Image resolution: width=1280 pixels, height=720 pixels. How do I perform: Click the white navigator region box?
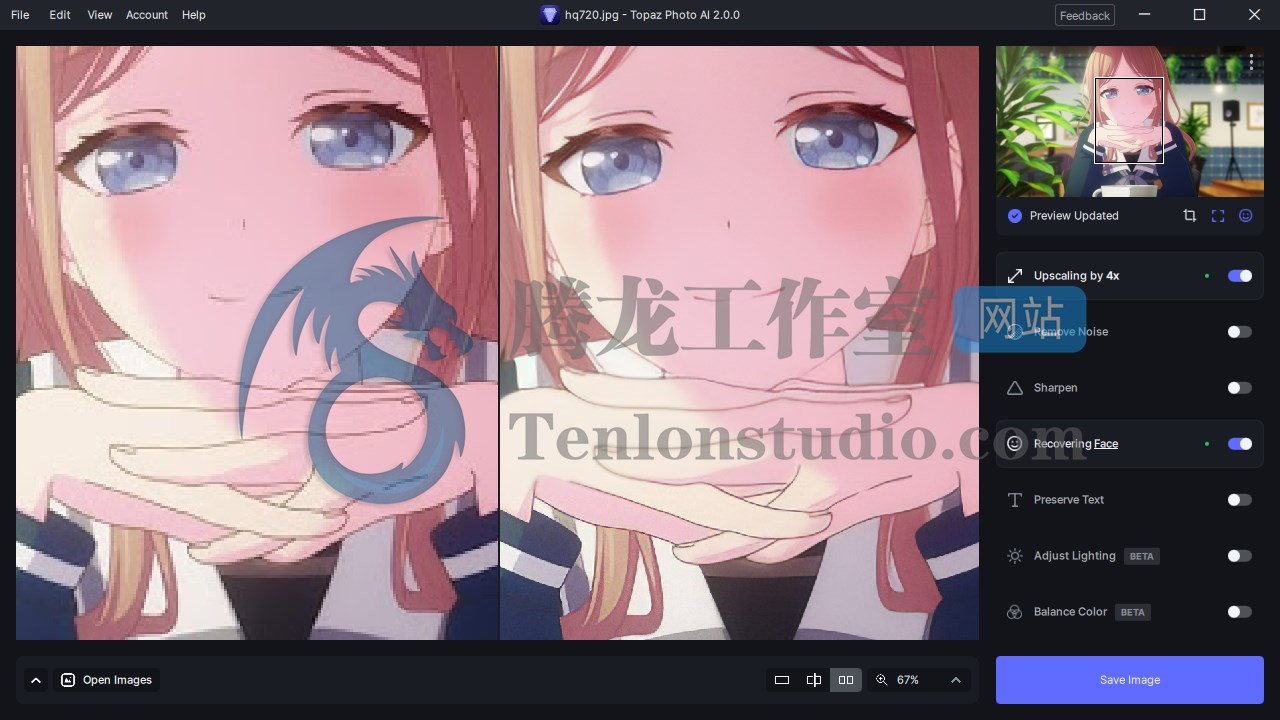pos(1129,120)
